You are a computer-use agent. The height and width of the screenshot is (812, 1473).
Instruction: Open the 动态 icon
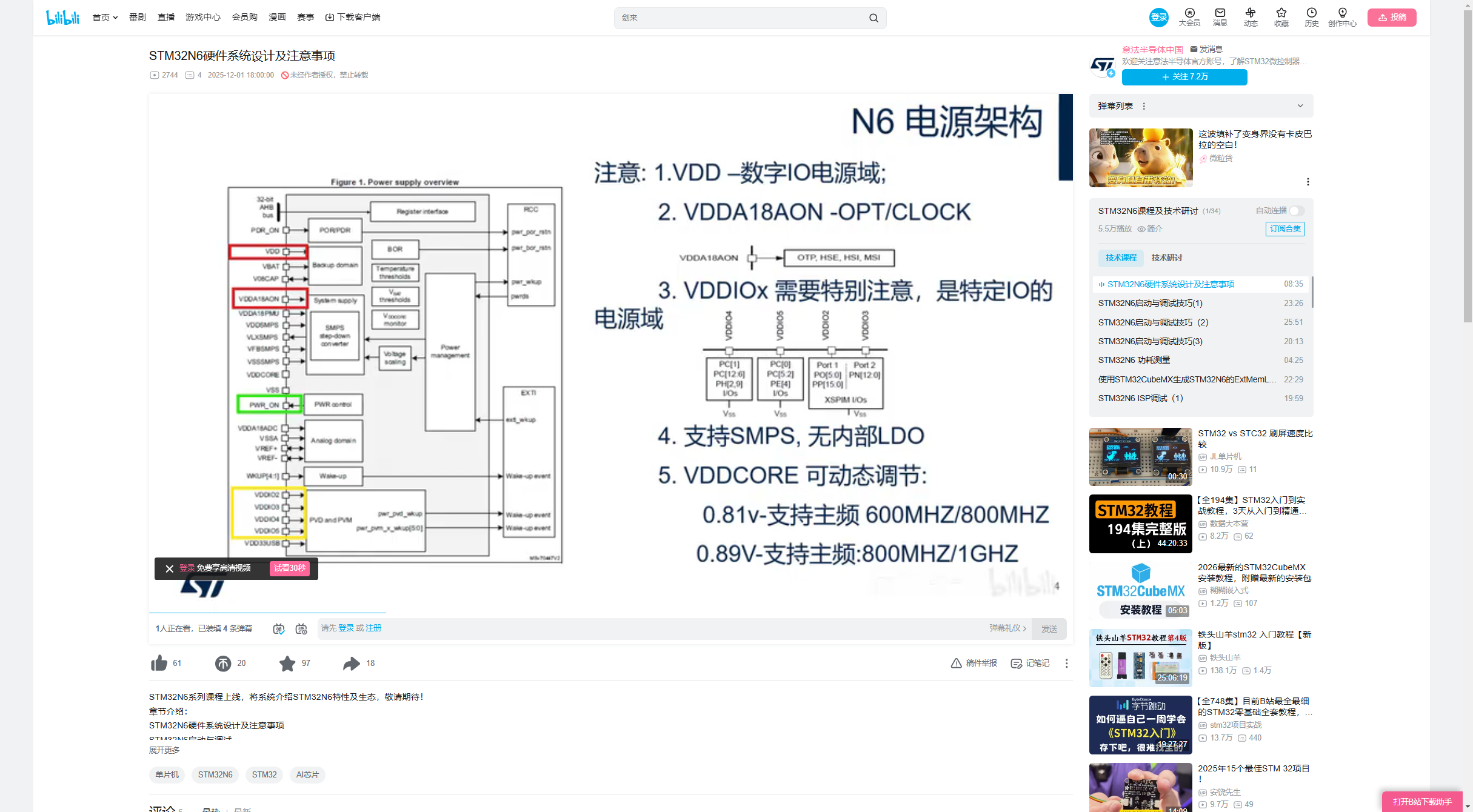click(1251, 17)
